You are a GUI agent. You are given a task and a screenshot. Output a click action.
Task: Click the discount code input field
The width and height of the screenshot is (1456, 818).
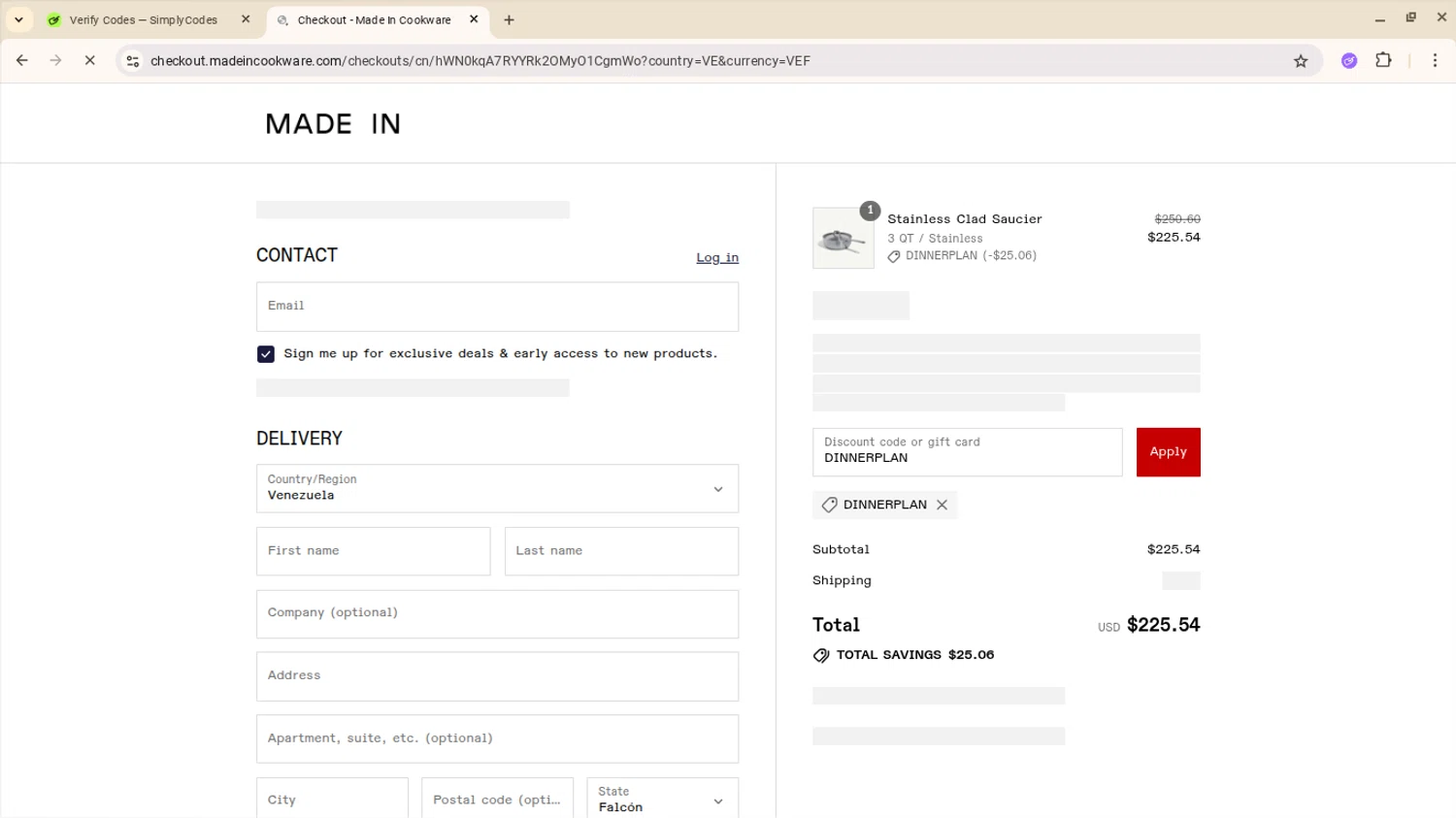point(967,452)
